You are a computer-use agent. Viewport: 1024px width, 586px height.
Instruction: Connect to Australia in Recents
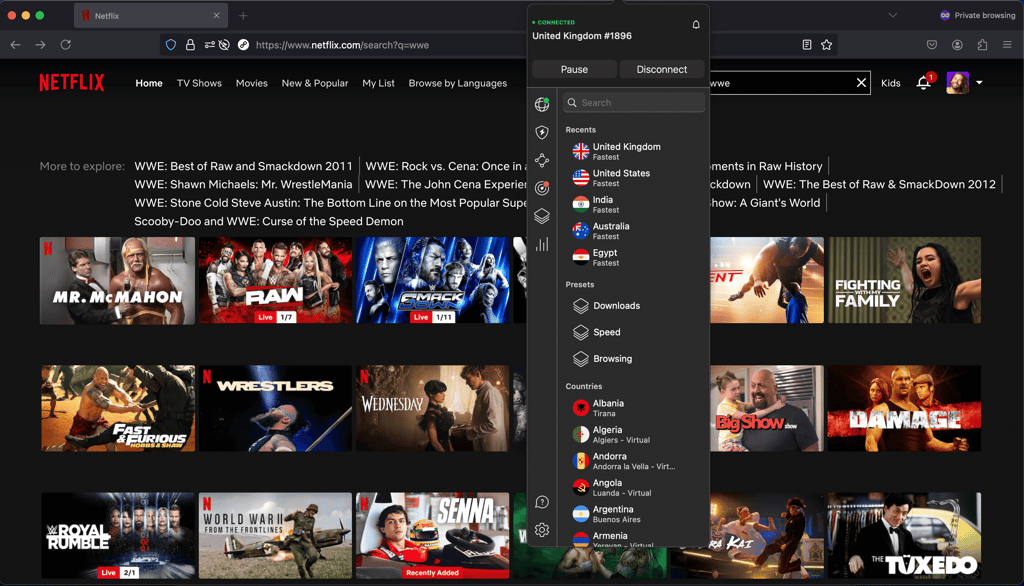click(635, 231)
